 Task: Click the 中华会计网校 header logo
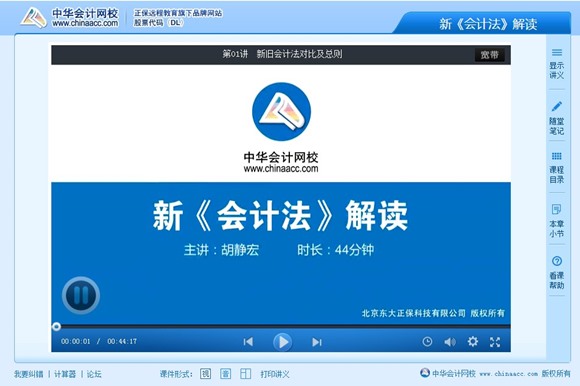point(70,17)
